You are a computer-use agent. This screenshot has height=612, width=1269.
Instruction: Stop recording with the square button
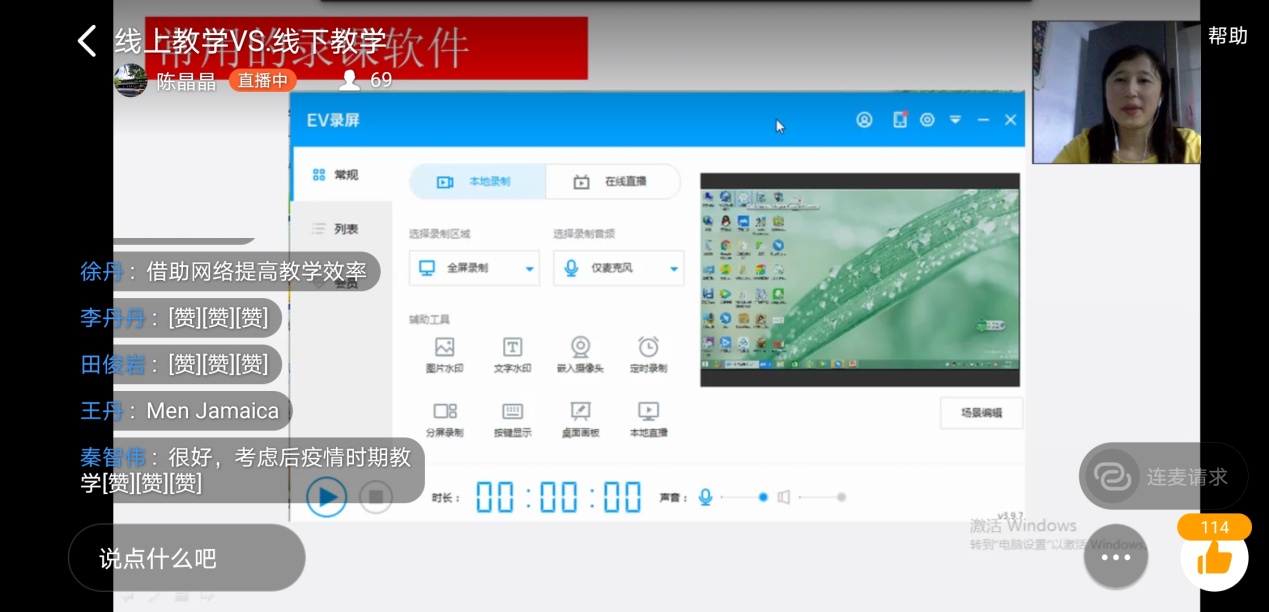[x=376, y=496]
